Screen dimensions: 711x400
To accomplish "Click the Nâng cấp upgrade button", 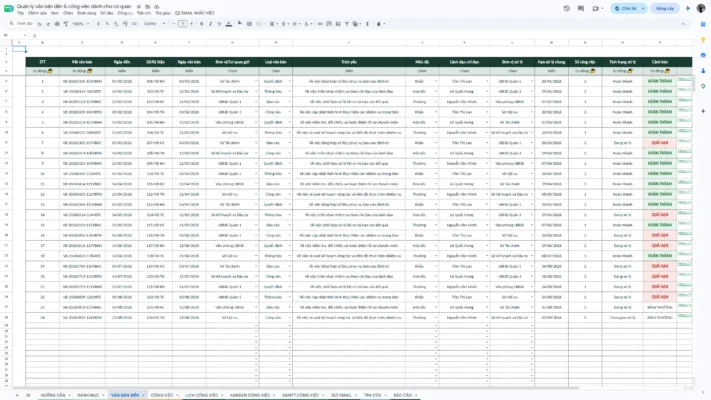I will [x=665, y=8].
